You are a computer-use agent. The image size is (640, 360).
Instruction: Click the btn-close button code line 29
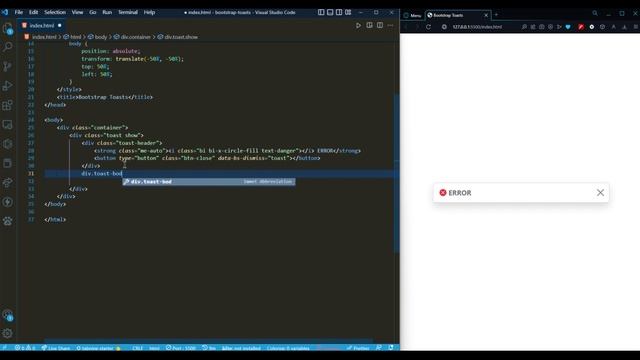click(x=207, y=158)
